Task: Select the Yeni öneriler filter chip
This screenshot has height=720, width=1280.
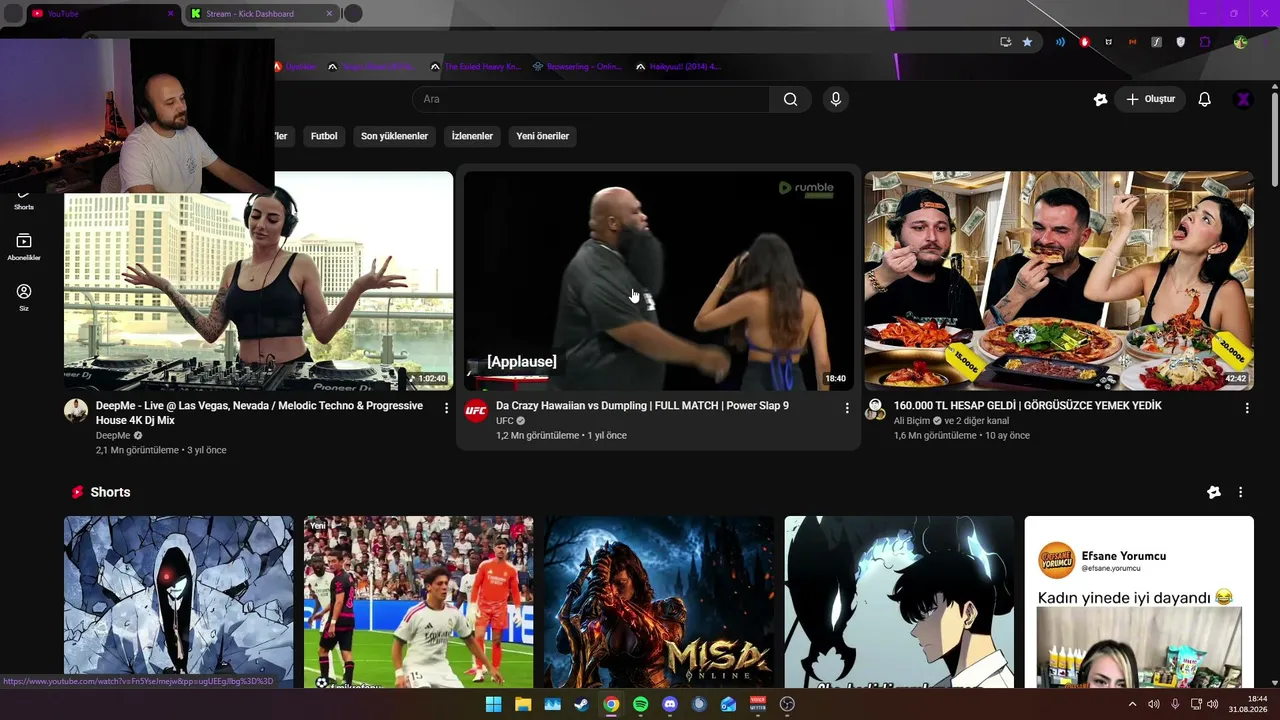Action: tap(543, 136)
